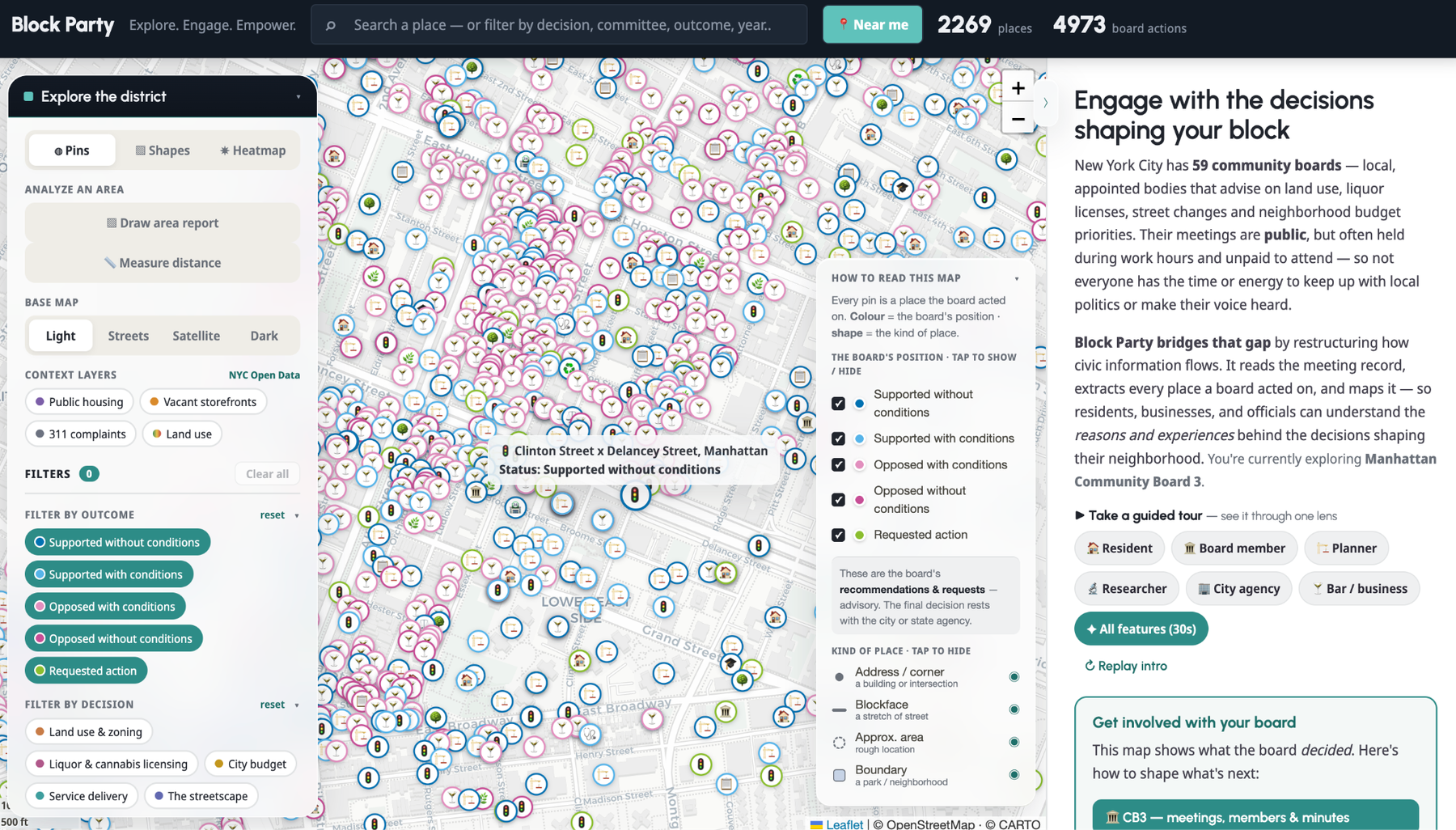The image size is (1456, 830).
Task: Select the Light base map
Action: pos(61,336)
